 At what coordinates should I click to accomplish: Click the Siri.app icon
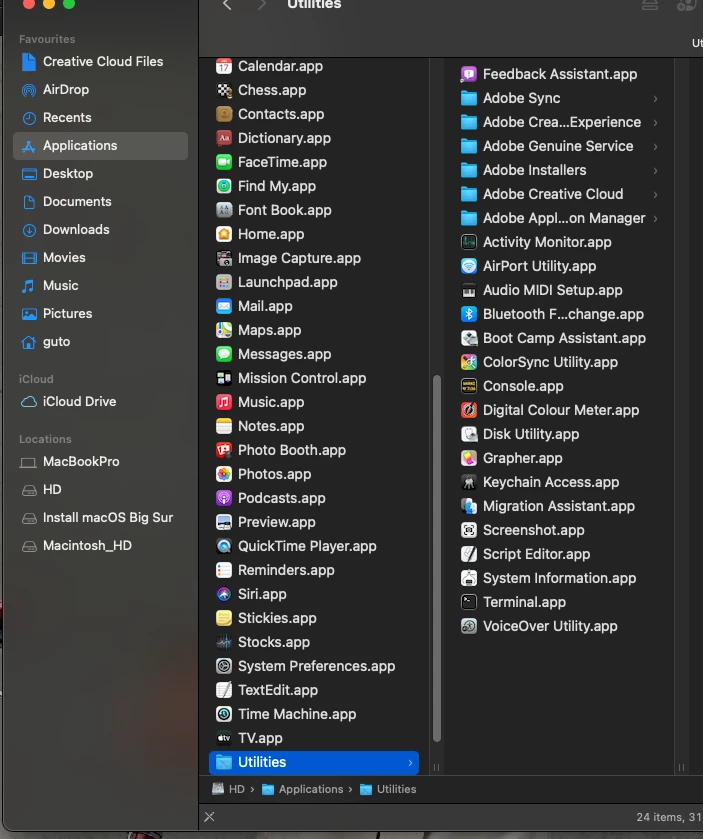(x=224, y=594)
